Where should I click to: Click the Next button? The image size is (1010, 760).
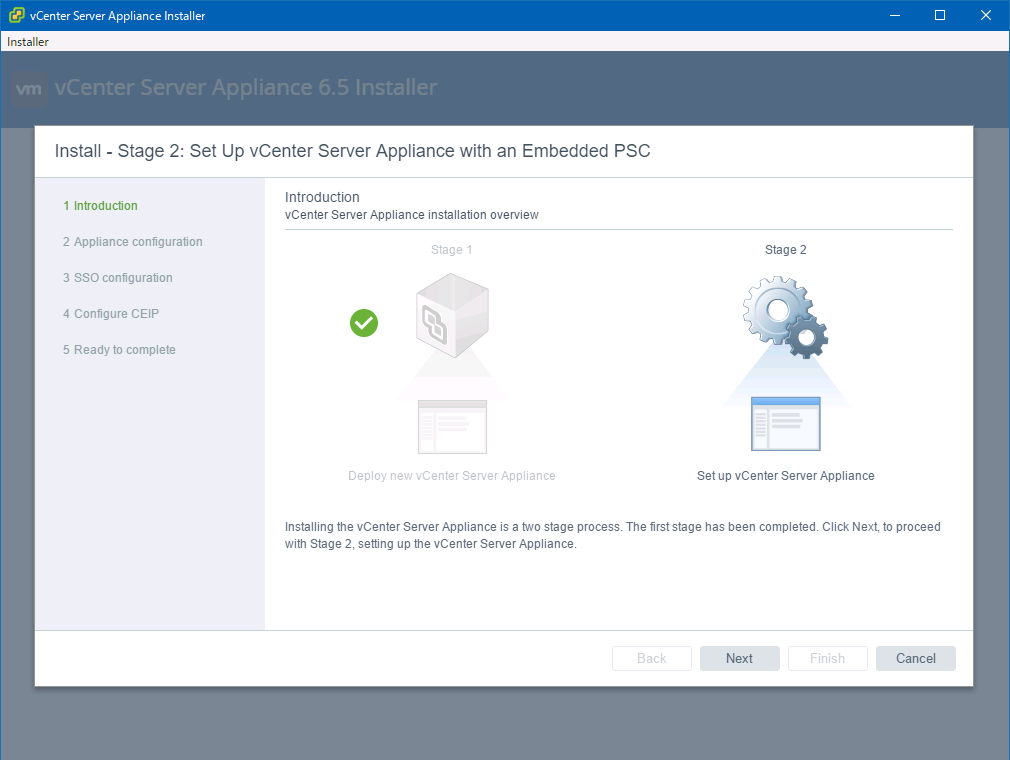click(739, 658)
